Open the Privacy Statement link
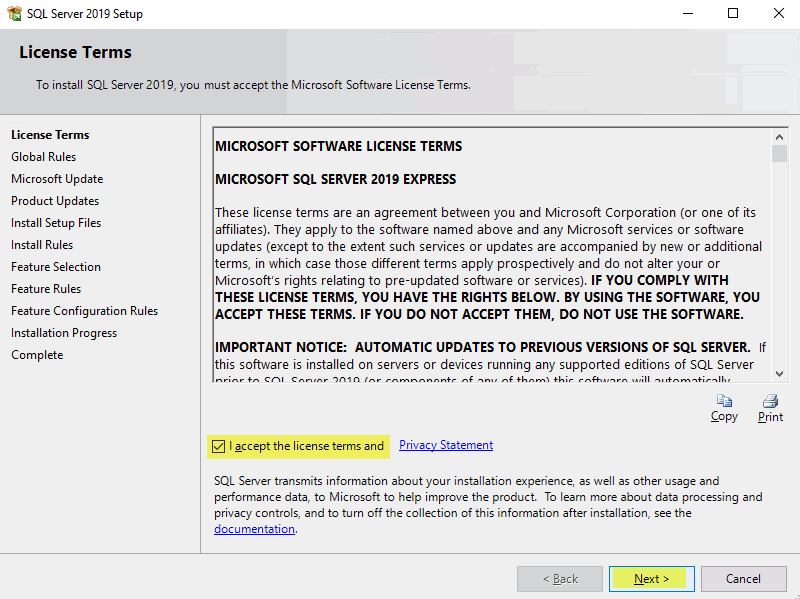 tap(446, 445)
